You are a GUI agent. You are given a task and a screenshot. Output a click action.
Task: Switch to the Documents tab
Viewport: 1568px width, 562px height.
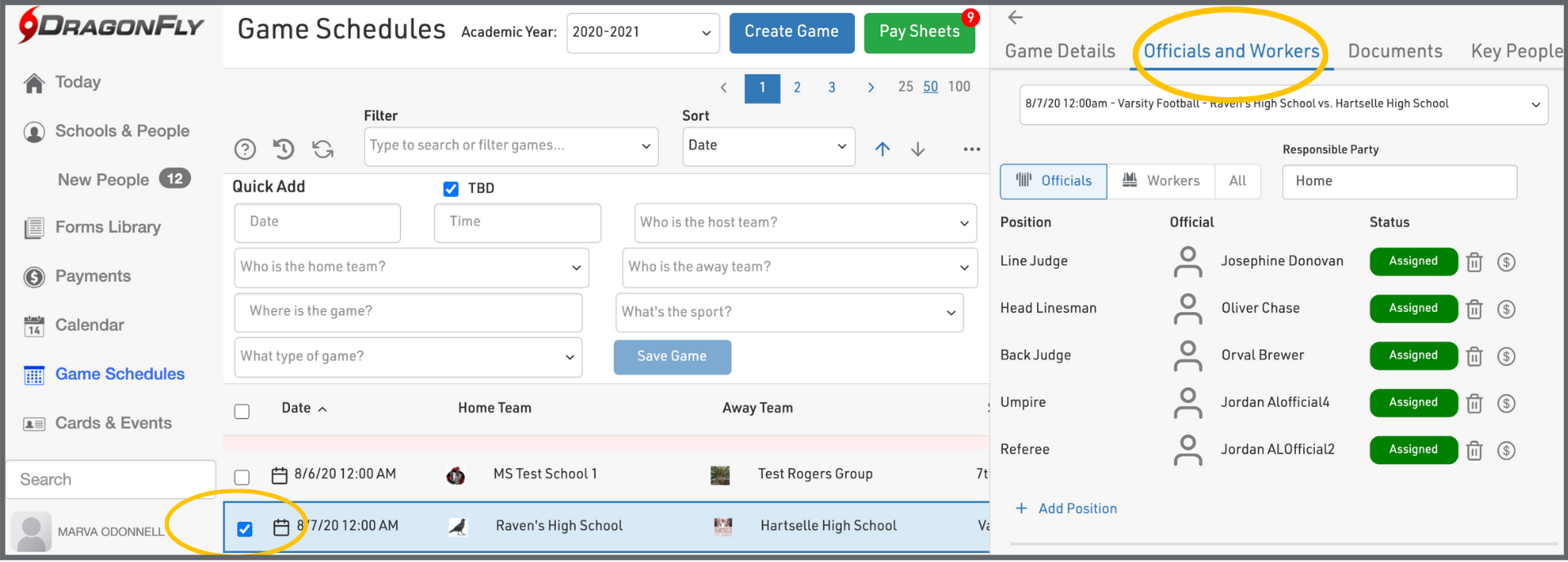click(1394, 51)
